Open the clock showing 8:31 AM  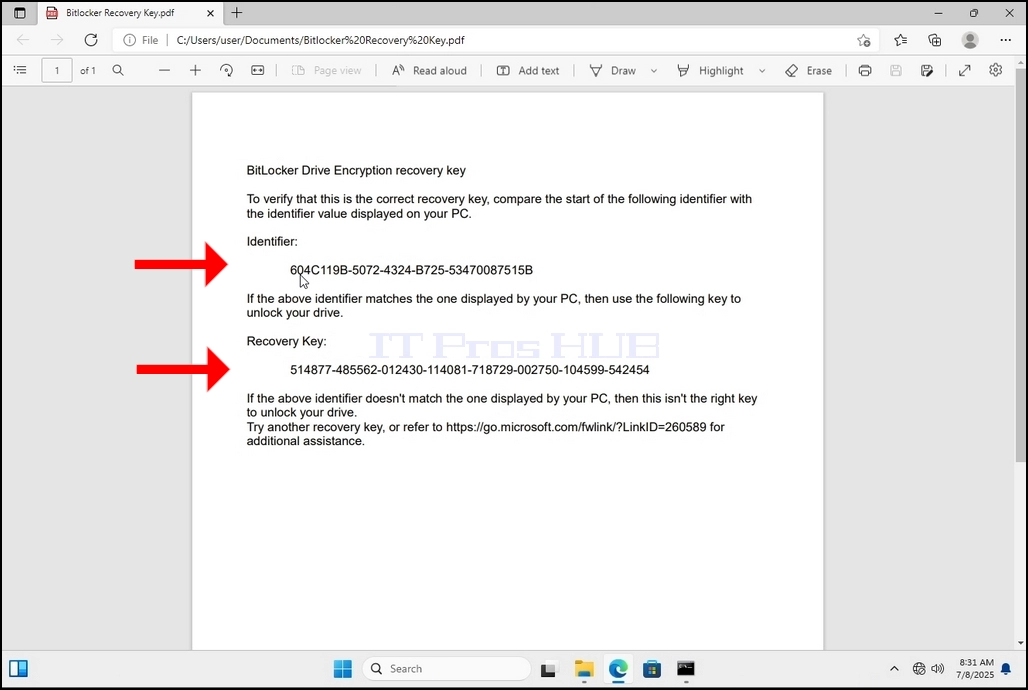click(x=975, y=668)
